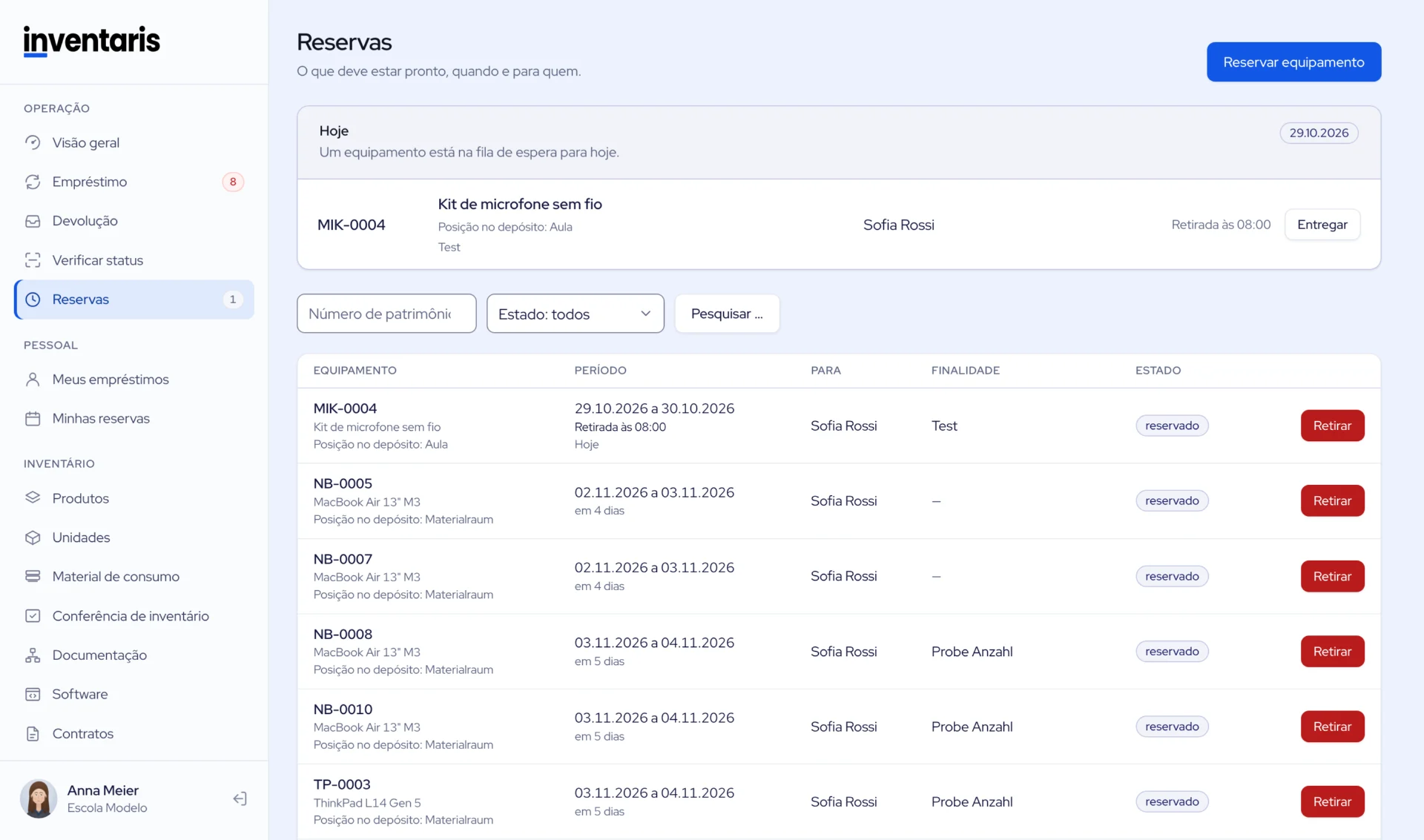The width and height of the screenshot is (1424, 840).
Task: Open the Estado: todos filter dropdown
Action: (x=576, y=314)
